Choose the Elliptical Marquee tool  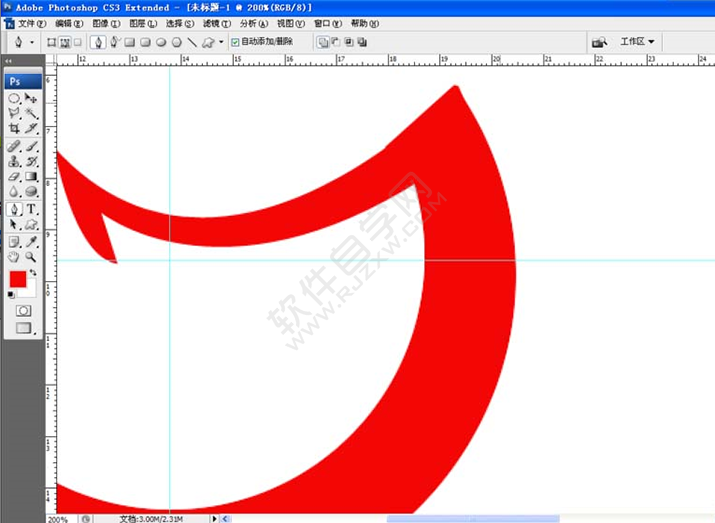[x=15, y=99]
